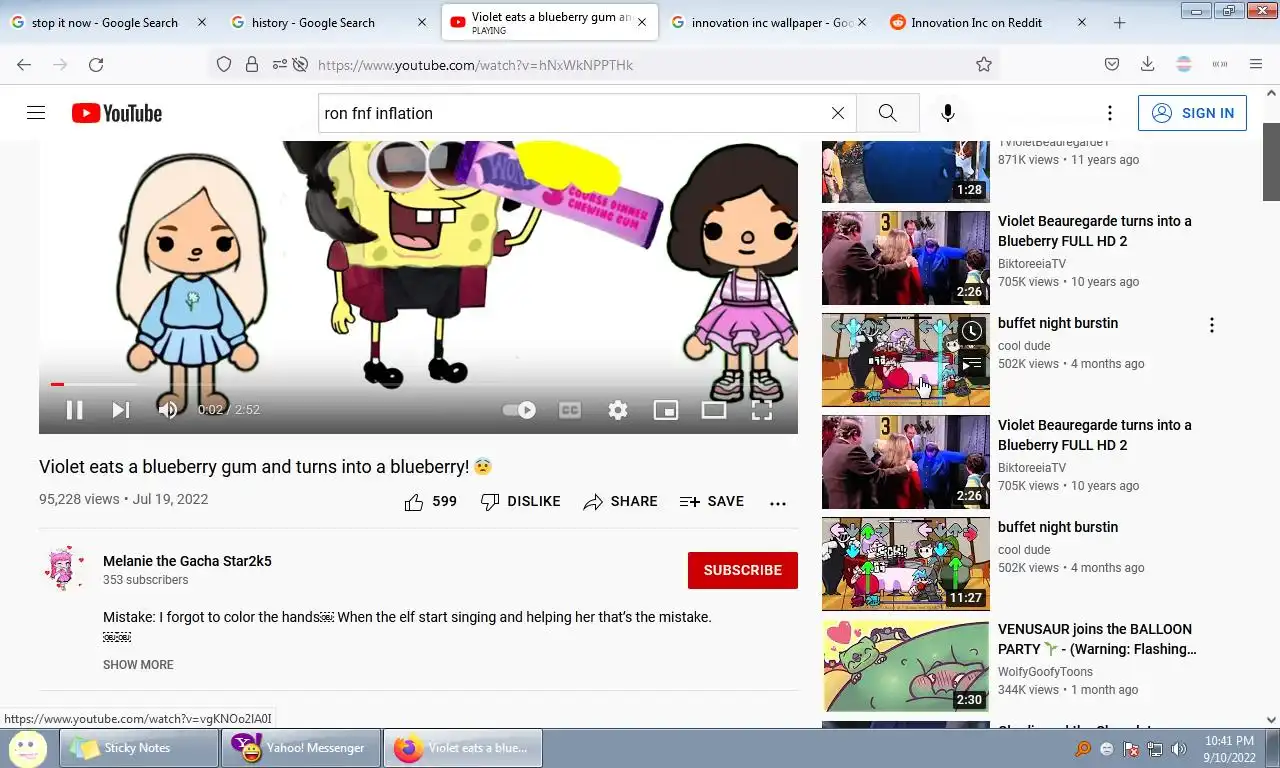Toggle closed captions in player
Screen dimensions: 1280x768
pos(570,410)
